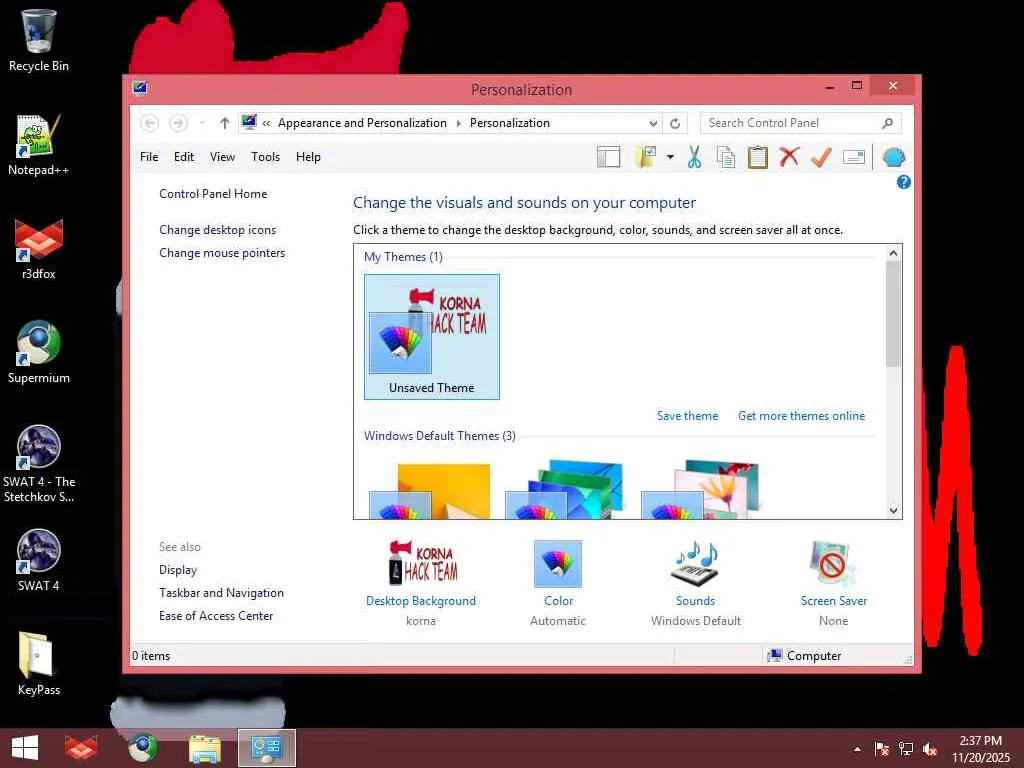Open the folder options dropdown arrow

[670, 157]
